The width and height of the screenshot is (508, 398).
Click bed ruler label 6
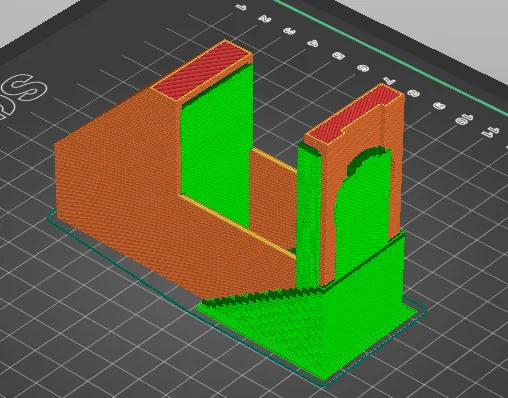pos(363,68)
